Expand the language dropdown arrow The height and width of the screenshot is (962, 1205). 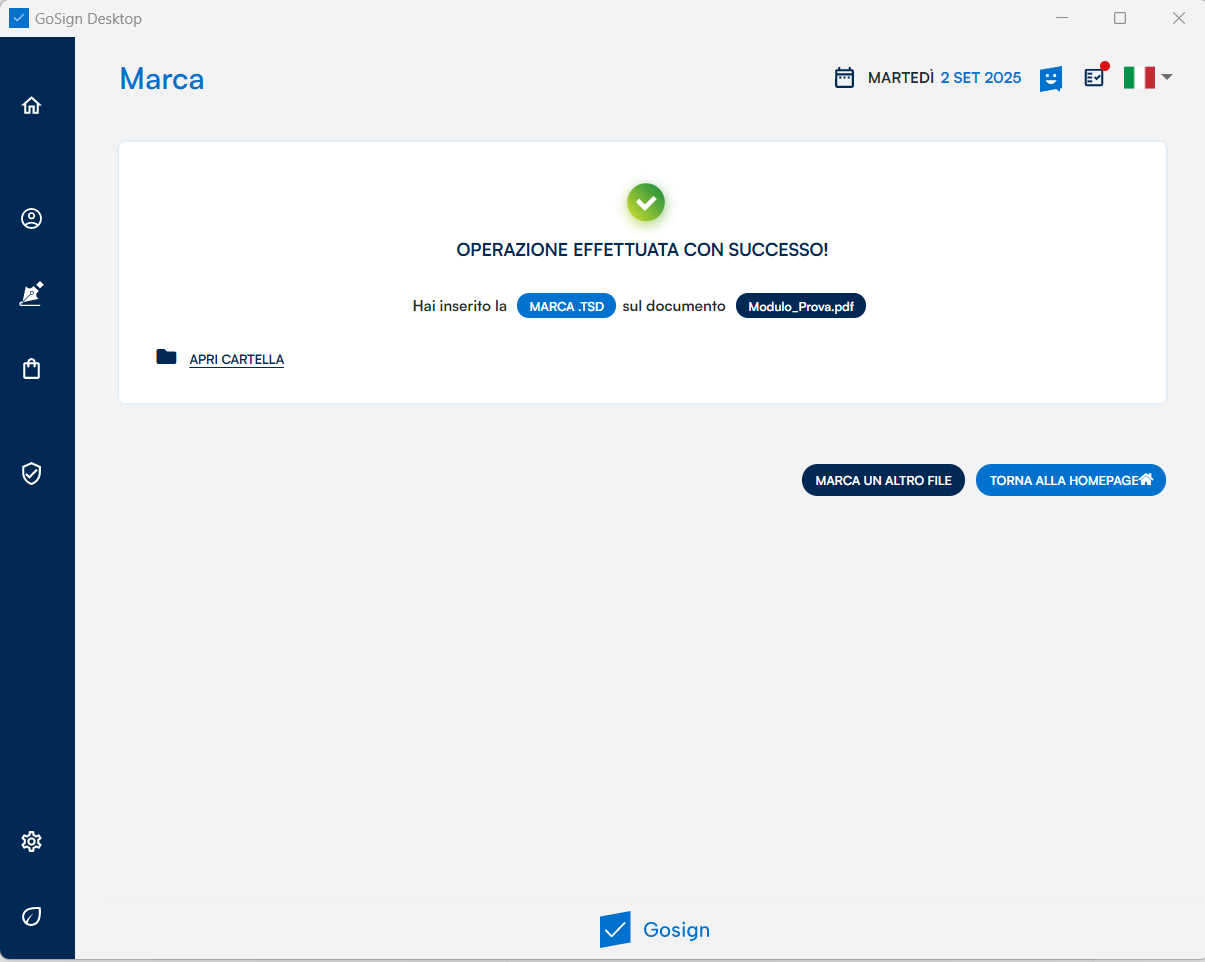tap(1166, 77)
